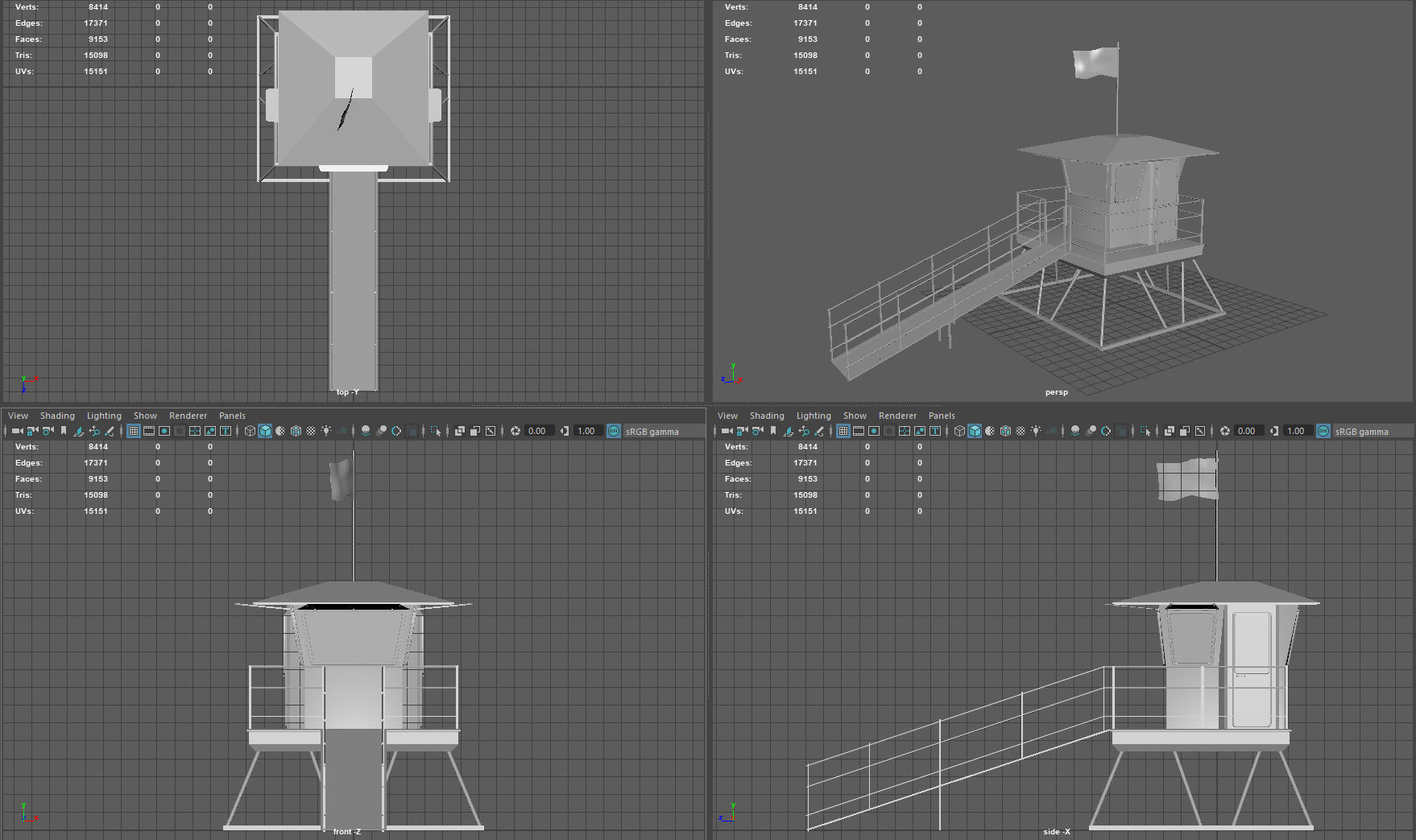The image size is (1416, 840).
Task: Click Use Default Material icon in front -Z panel
Action: [280, 431]
